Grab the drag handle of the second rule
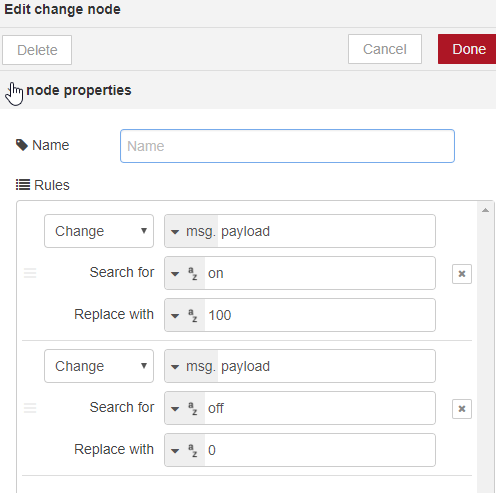 pos(30,408)
